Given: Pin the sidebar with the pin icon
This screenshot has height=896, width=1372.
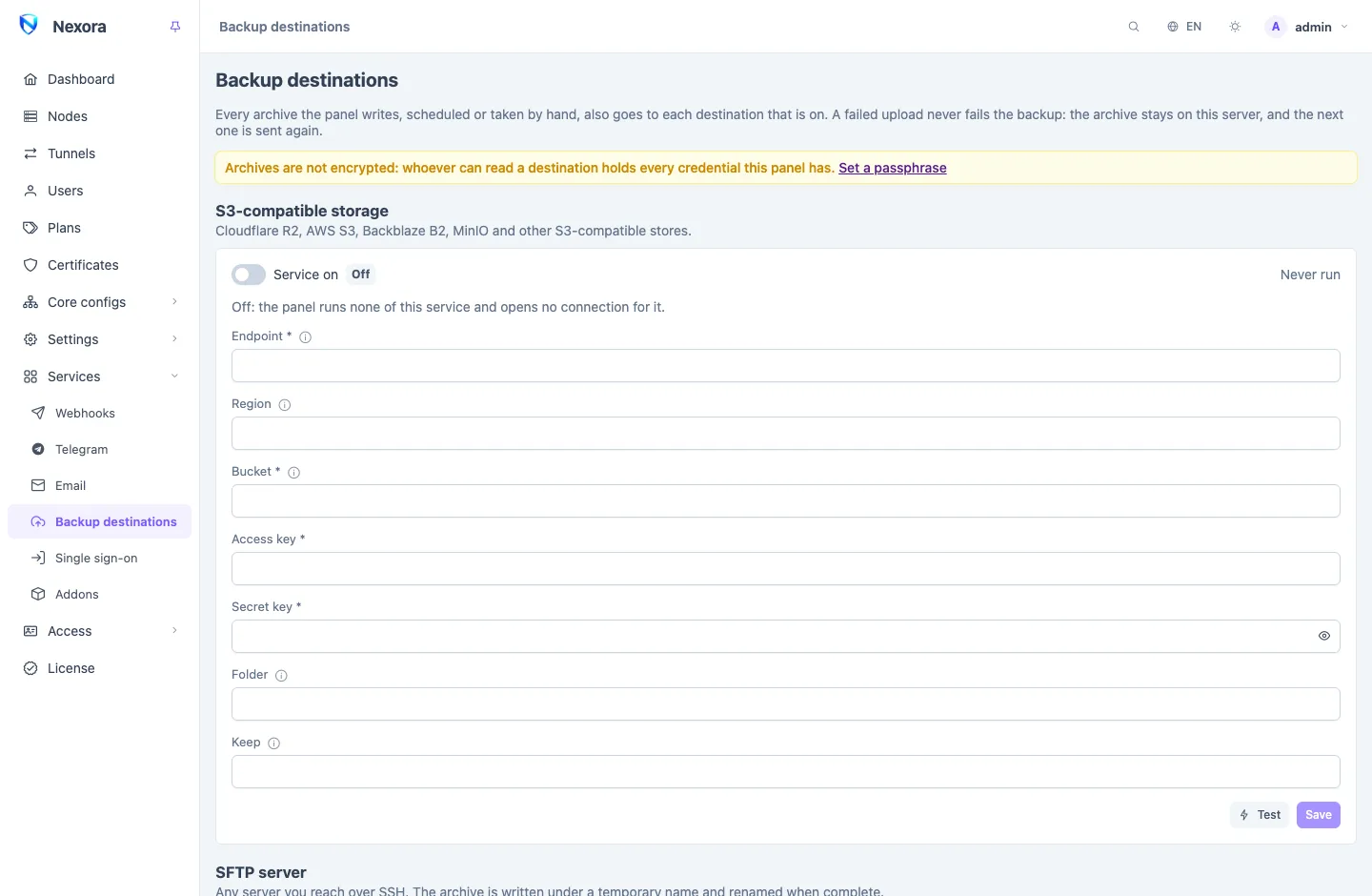Looking at the screenshot, I should point(175,27).
